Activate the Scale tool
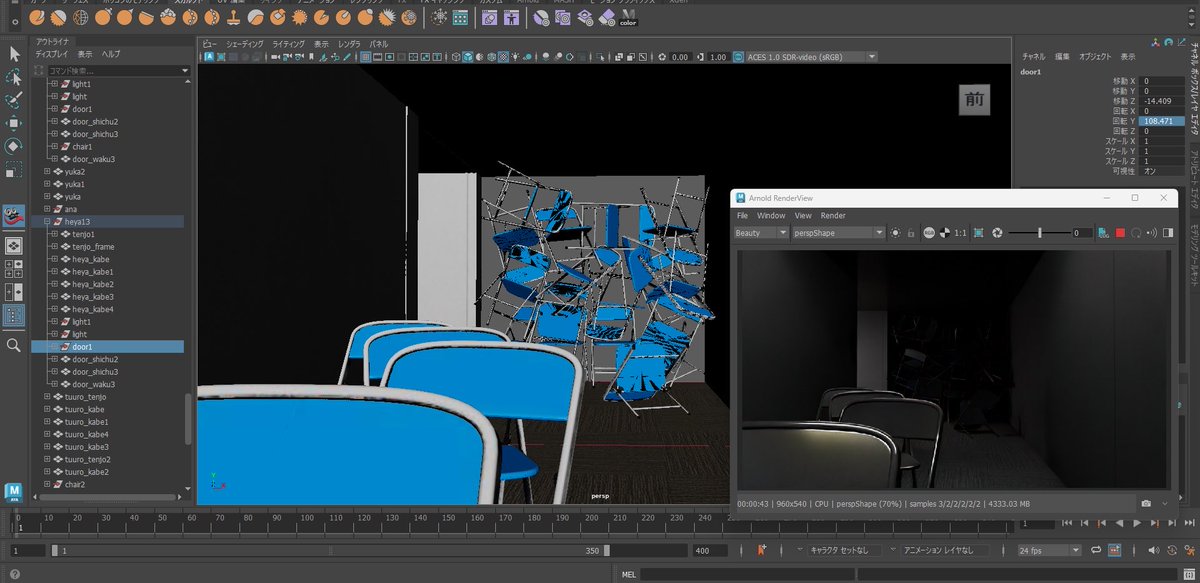1200x583 pixels. coord(14,169)
